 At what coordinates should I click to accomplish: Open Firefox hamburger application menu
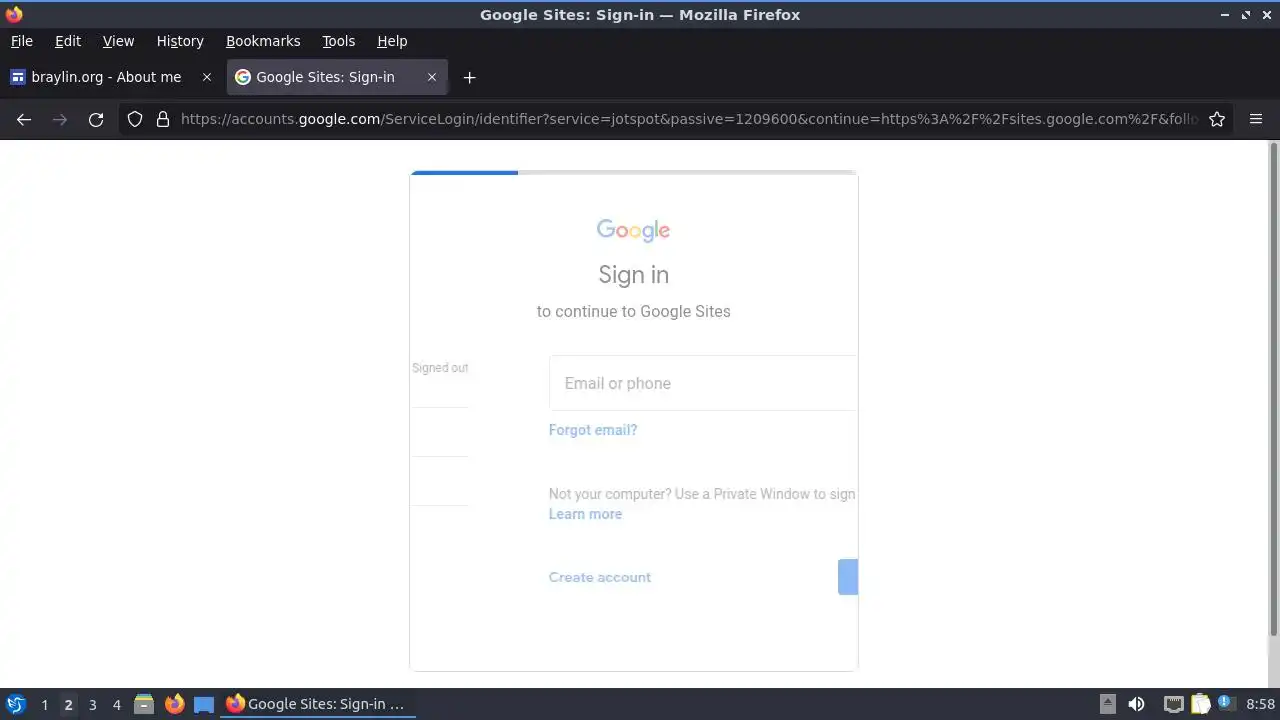click(1256, 119)
